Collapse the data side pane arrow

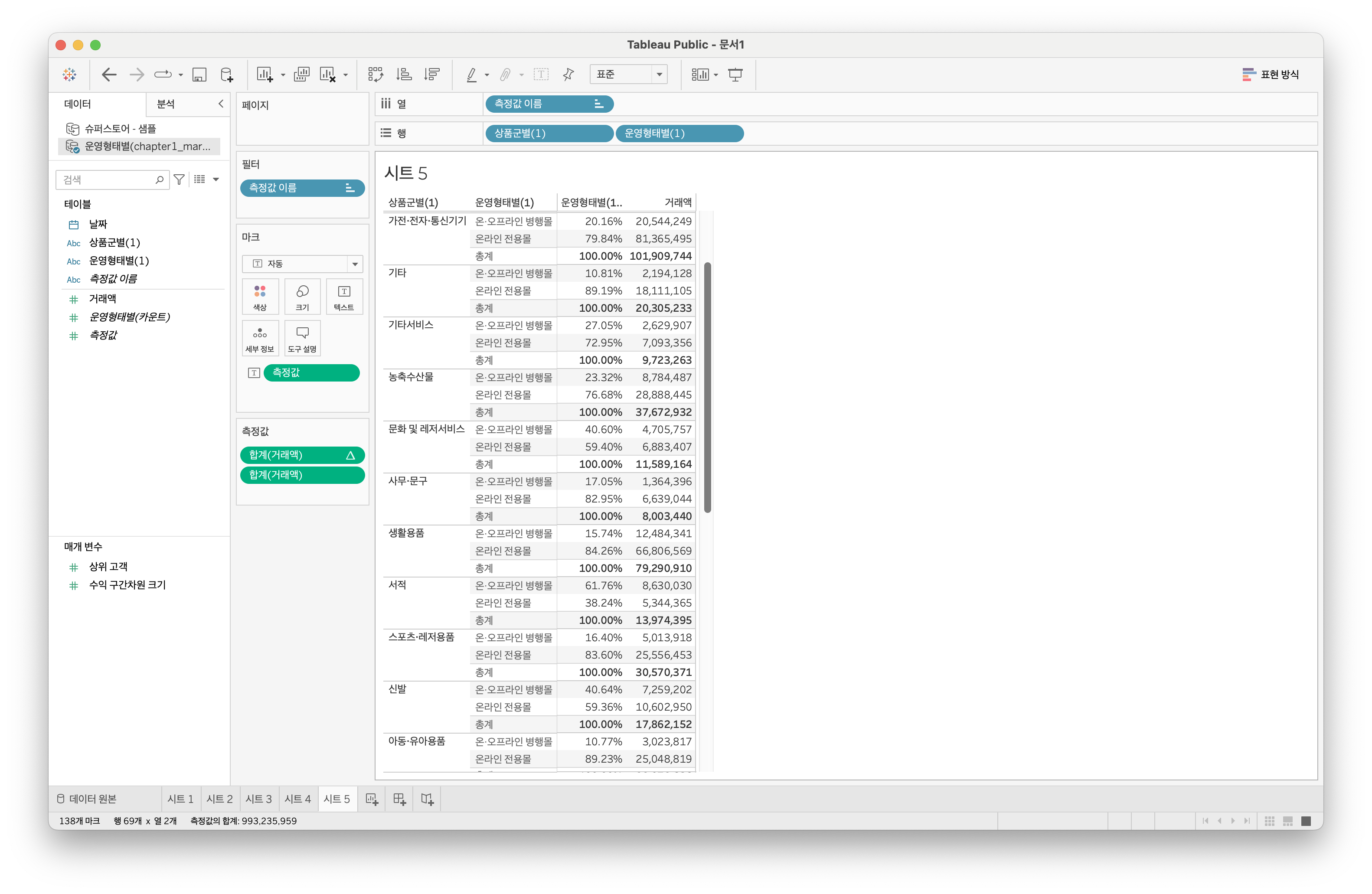pos(220,104)
